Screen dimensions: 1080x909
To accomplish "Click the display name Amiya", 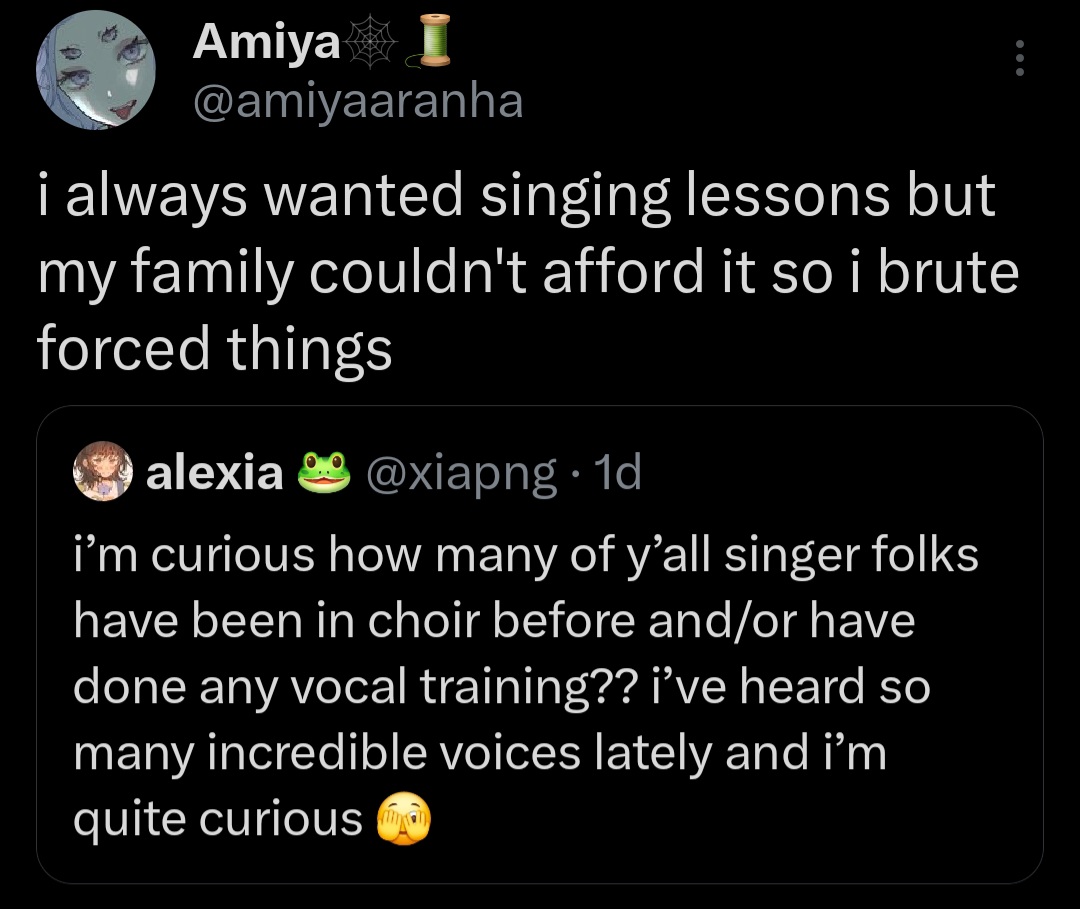I will point(267,42).
